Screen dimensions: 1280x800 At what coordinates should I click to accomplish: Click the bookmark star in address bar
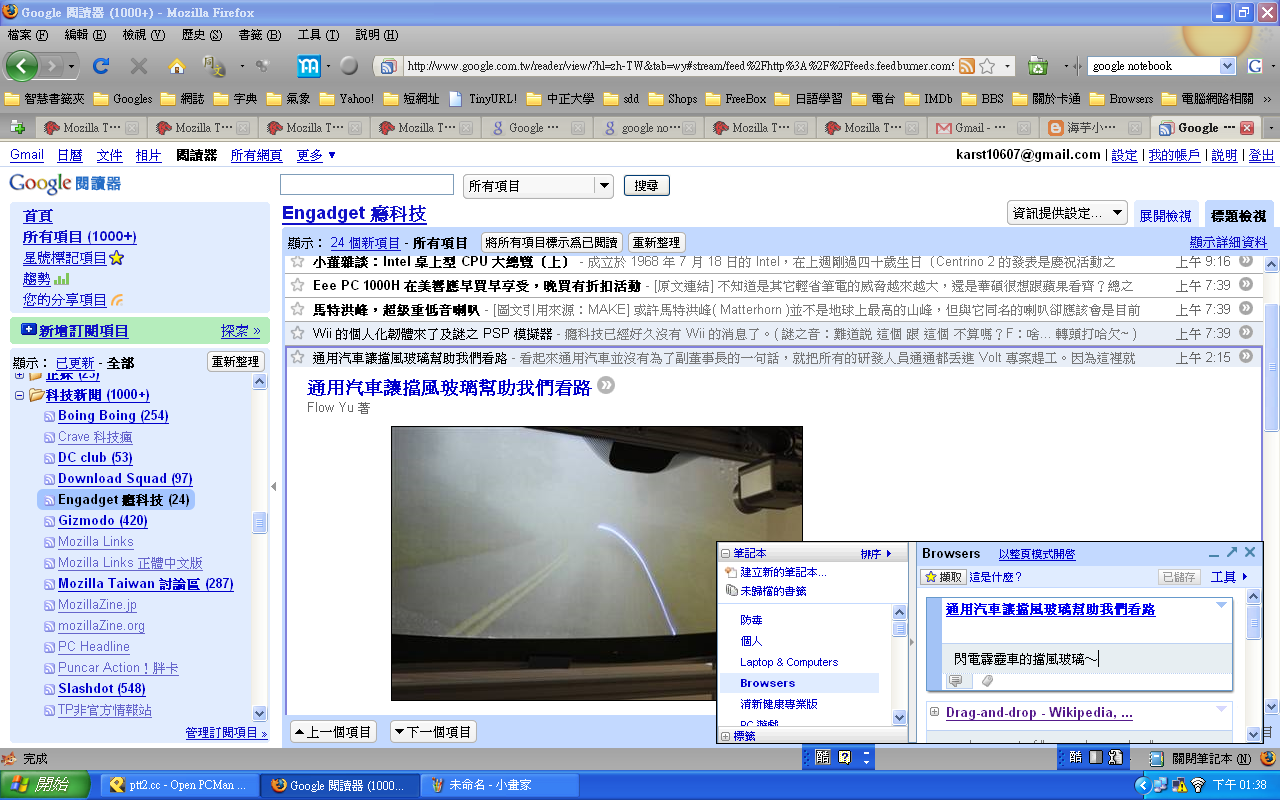987,66
